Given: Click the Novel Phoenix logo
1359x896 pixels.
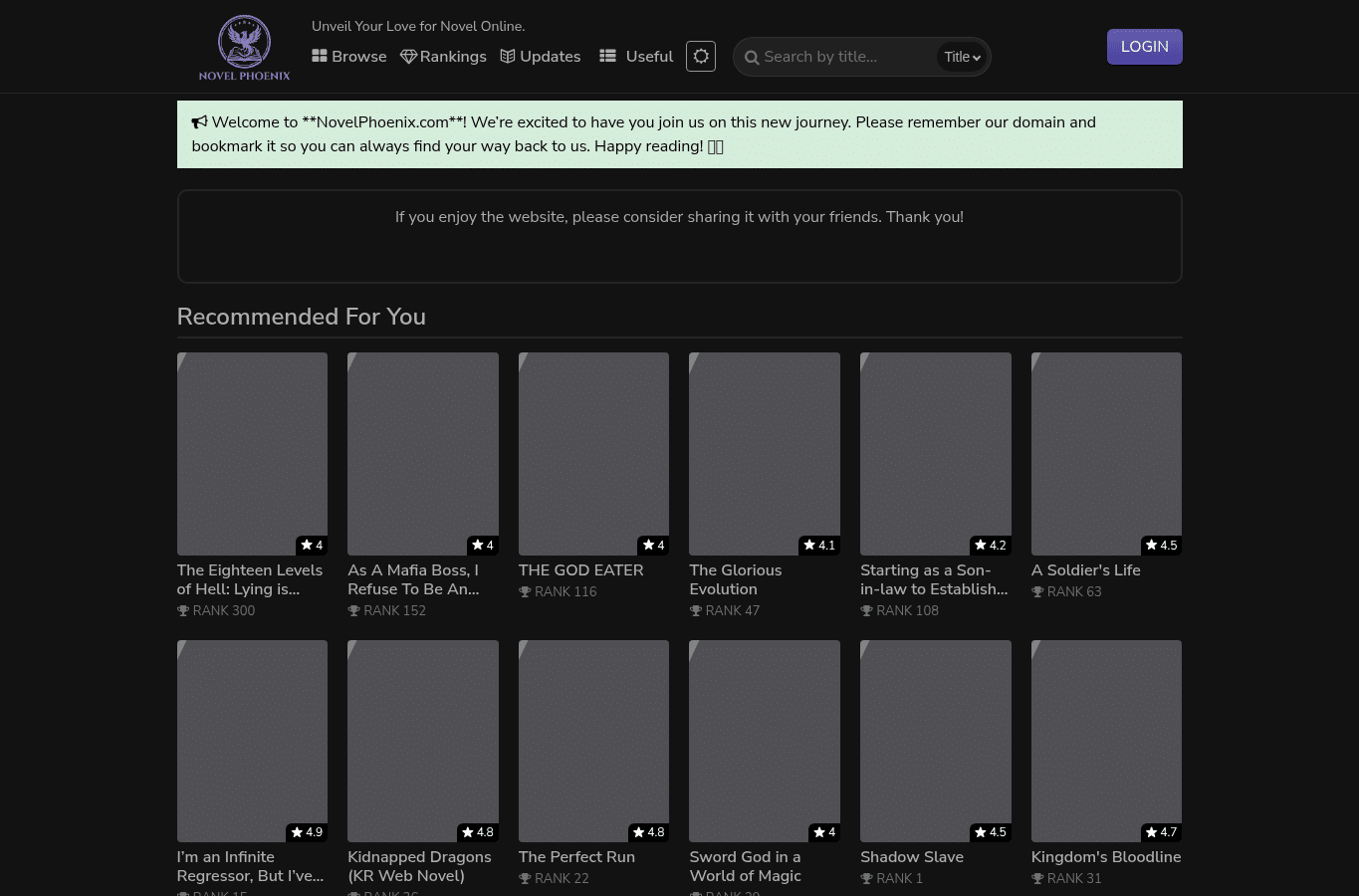Looking at the screenshot, I should [x=244, y=47].
